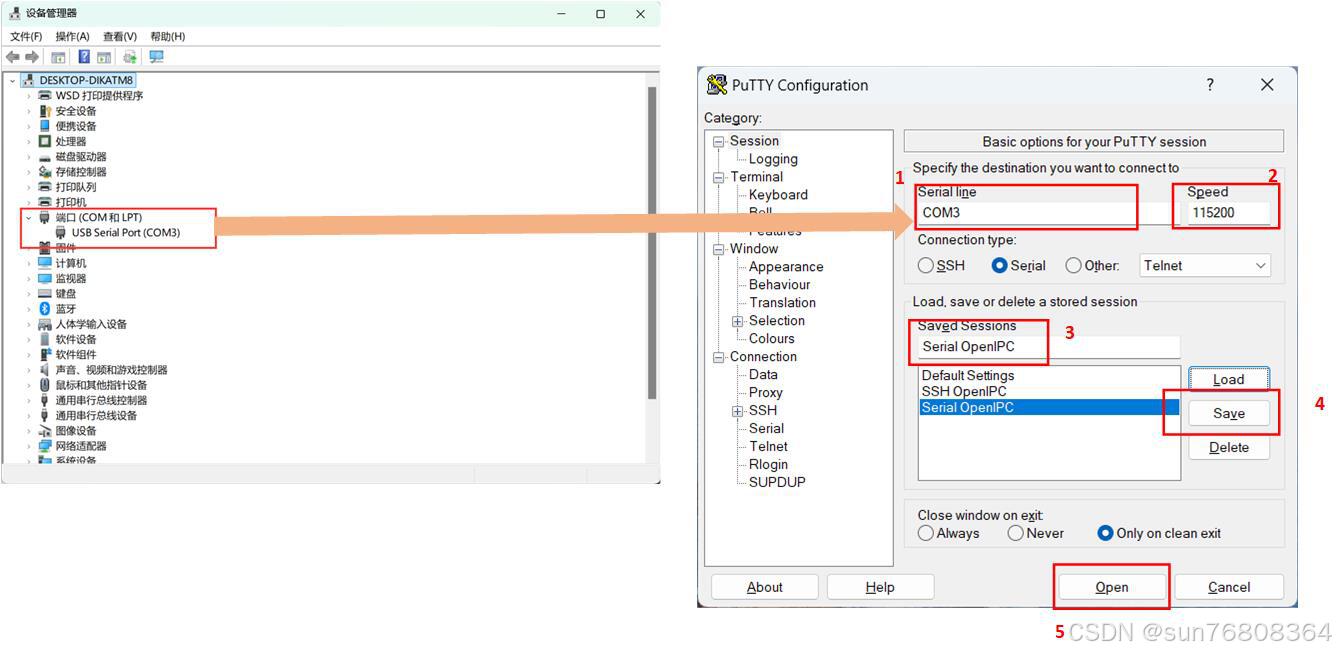Click the Save session button
1336x654 pixels.
coord(1229,413)
